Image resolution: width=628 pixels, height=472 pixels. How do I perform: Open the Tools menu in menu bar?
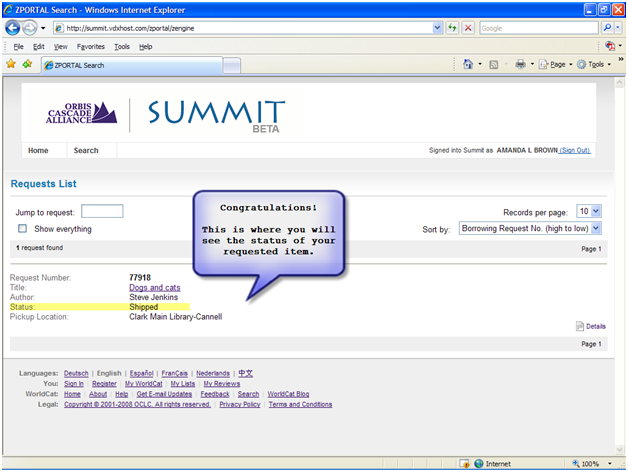[x=122, y=46]
